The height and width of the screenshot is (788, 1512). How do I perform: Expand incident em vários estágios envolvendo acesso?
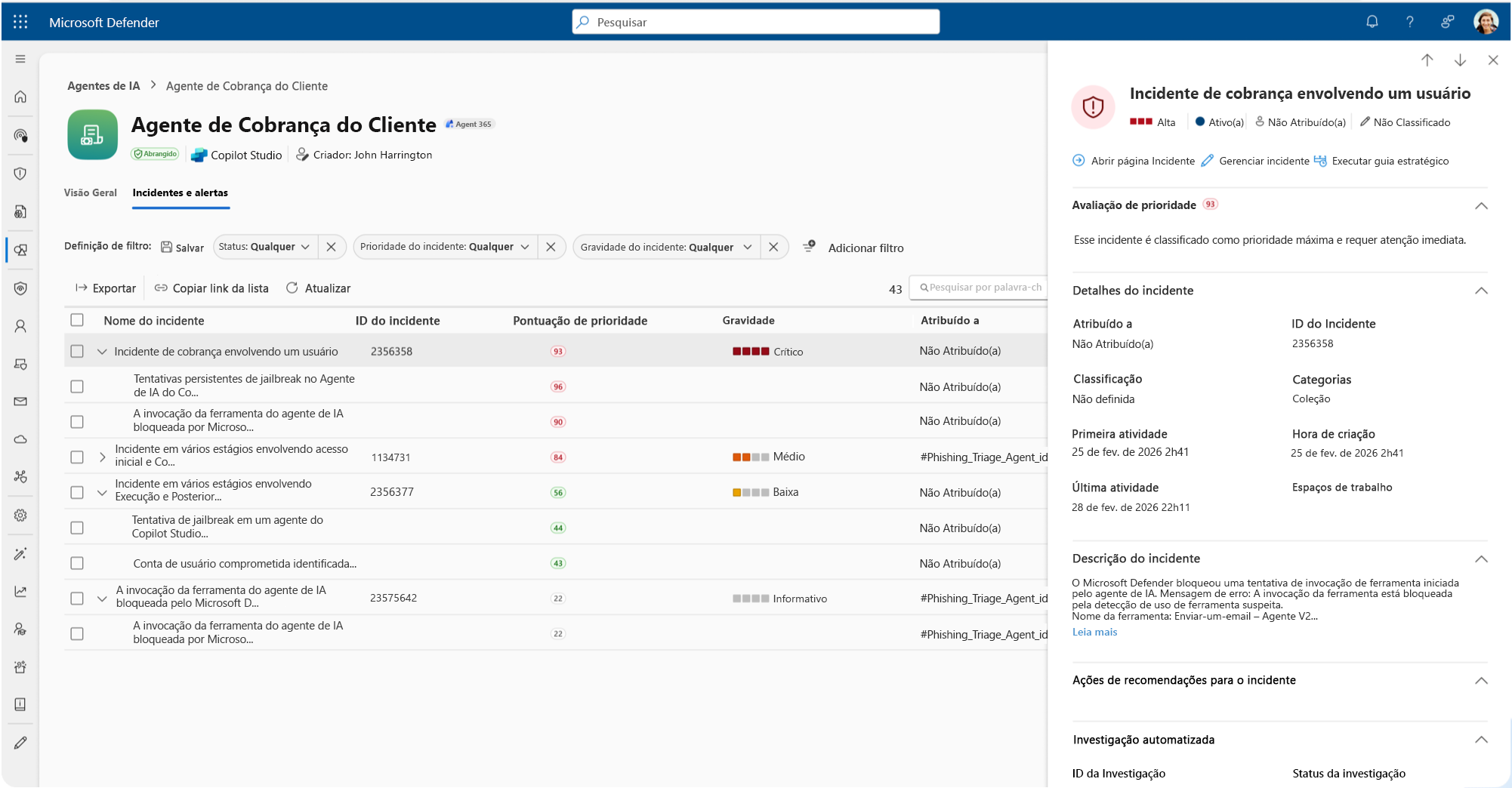[102, 457]
